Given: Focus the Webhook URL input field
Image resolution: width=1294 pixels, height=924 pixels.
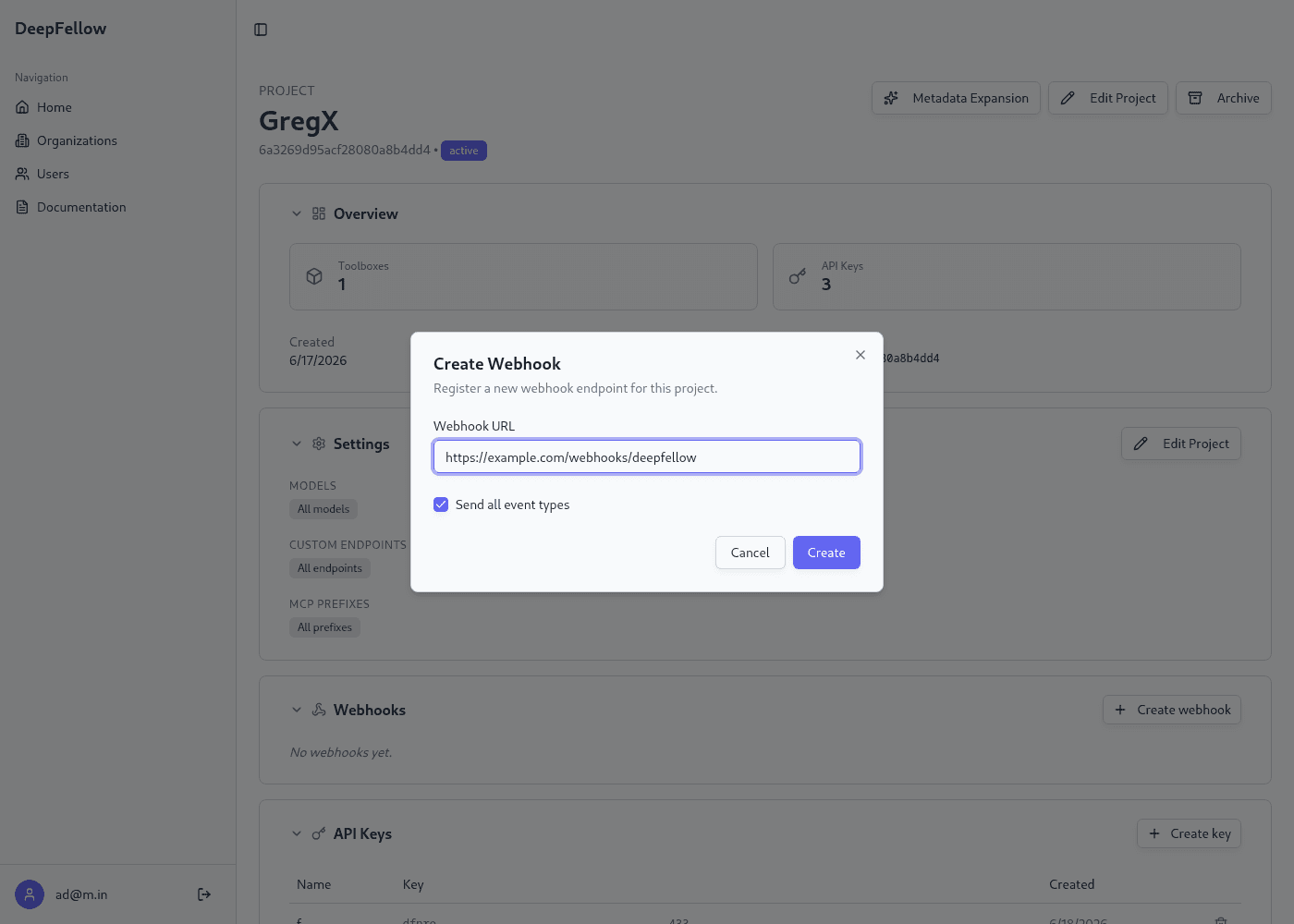Looking at the screenshot, I should click(x=647, y=456).
